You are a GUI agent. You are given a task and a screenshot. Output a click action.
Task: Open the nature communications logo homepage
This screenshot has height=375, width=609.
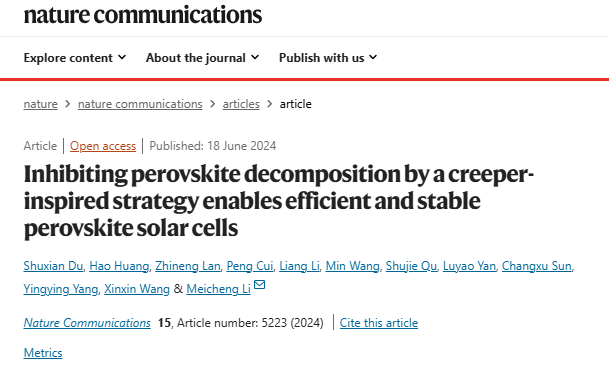(143, 15)
